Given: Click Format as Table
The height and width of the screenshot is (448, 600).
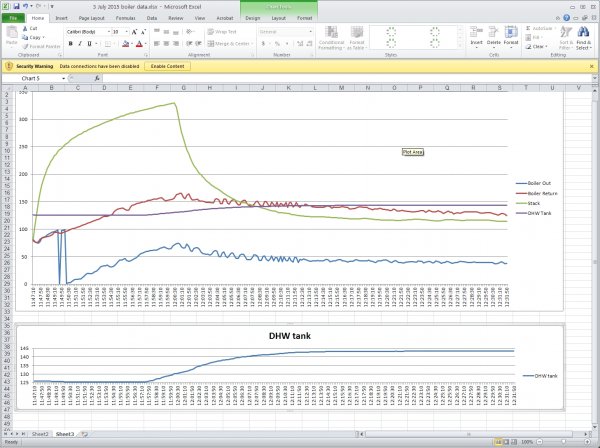Looking at the screenshot, I should [x=357, y=38].
